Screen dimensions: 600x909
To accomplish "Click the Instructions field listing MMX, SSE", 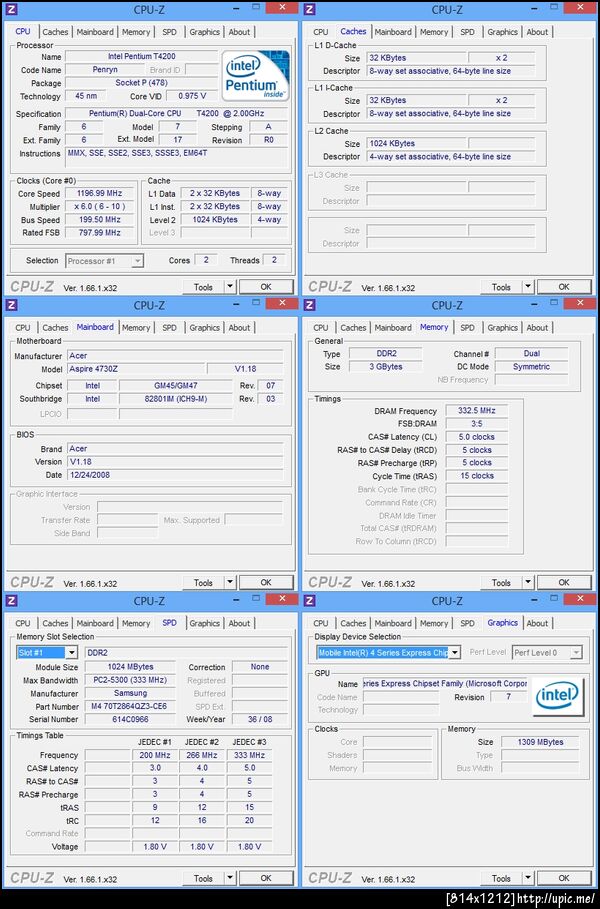I will [x=176, y=157].
